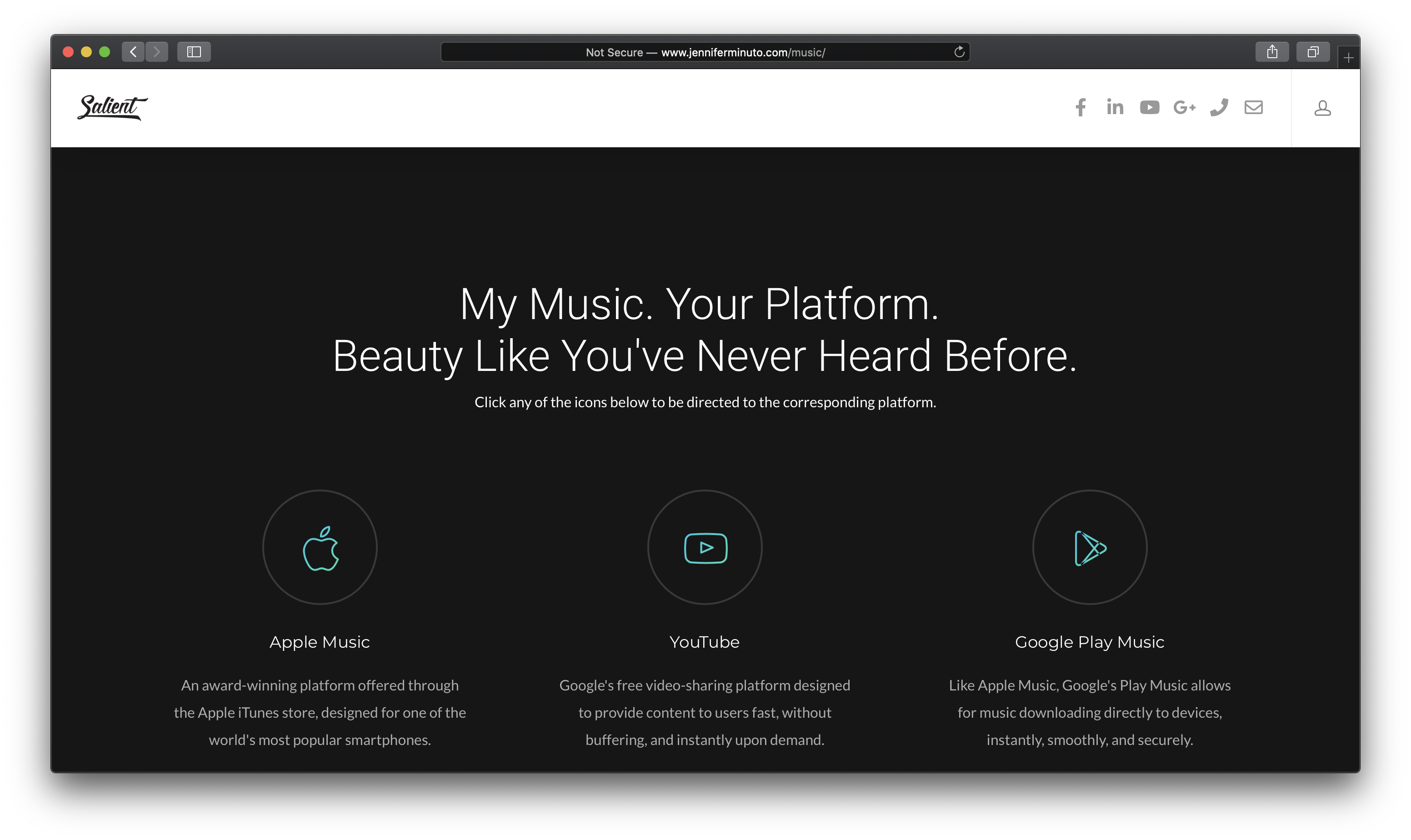Click the Google Play Music heading
Viewport: 1411px width, 840px height.
coord(1090,642)
